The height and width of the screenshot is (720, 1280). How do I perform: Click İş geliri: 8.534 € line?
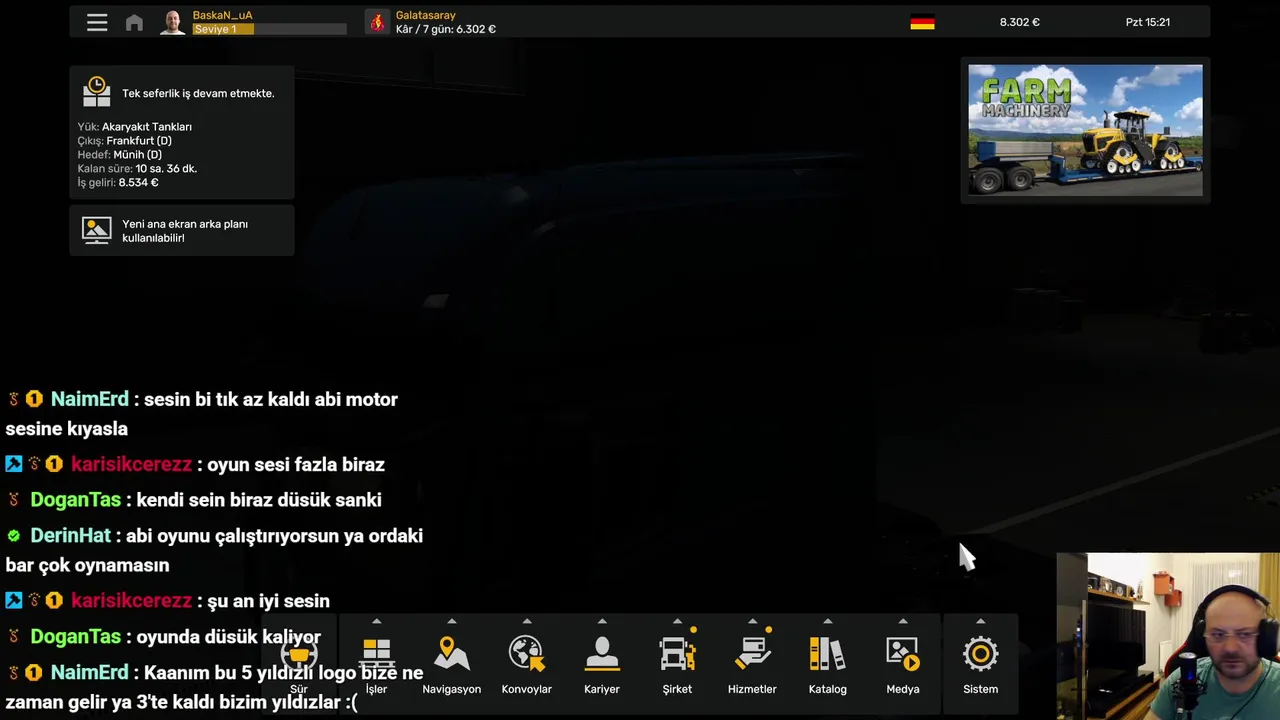118,183
